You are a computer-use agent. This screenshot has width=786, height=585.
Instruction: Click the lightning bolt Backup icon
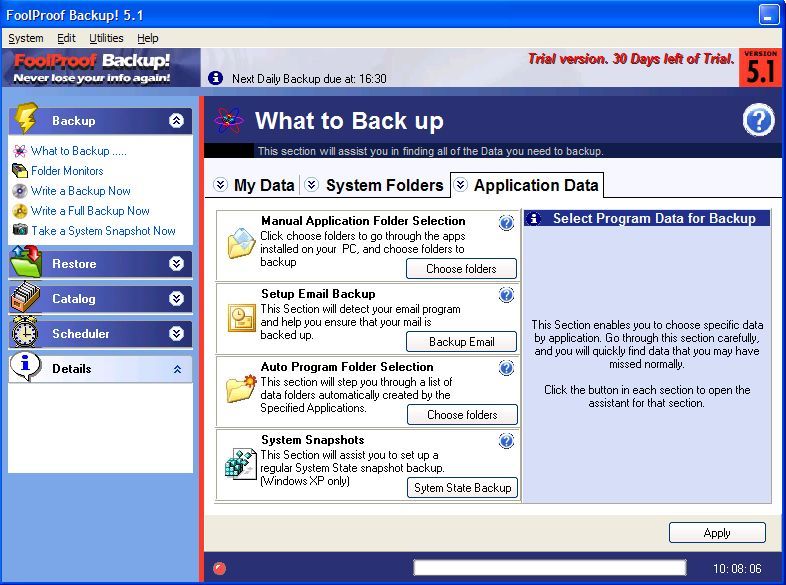[x=26, y=118]
